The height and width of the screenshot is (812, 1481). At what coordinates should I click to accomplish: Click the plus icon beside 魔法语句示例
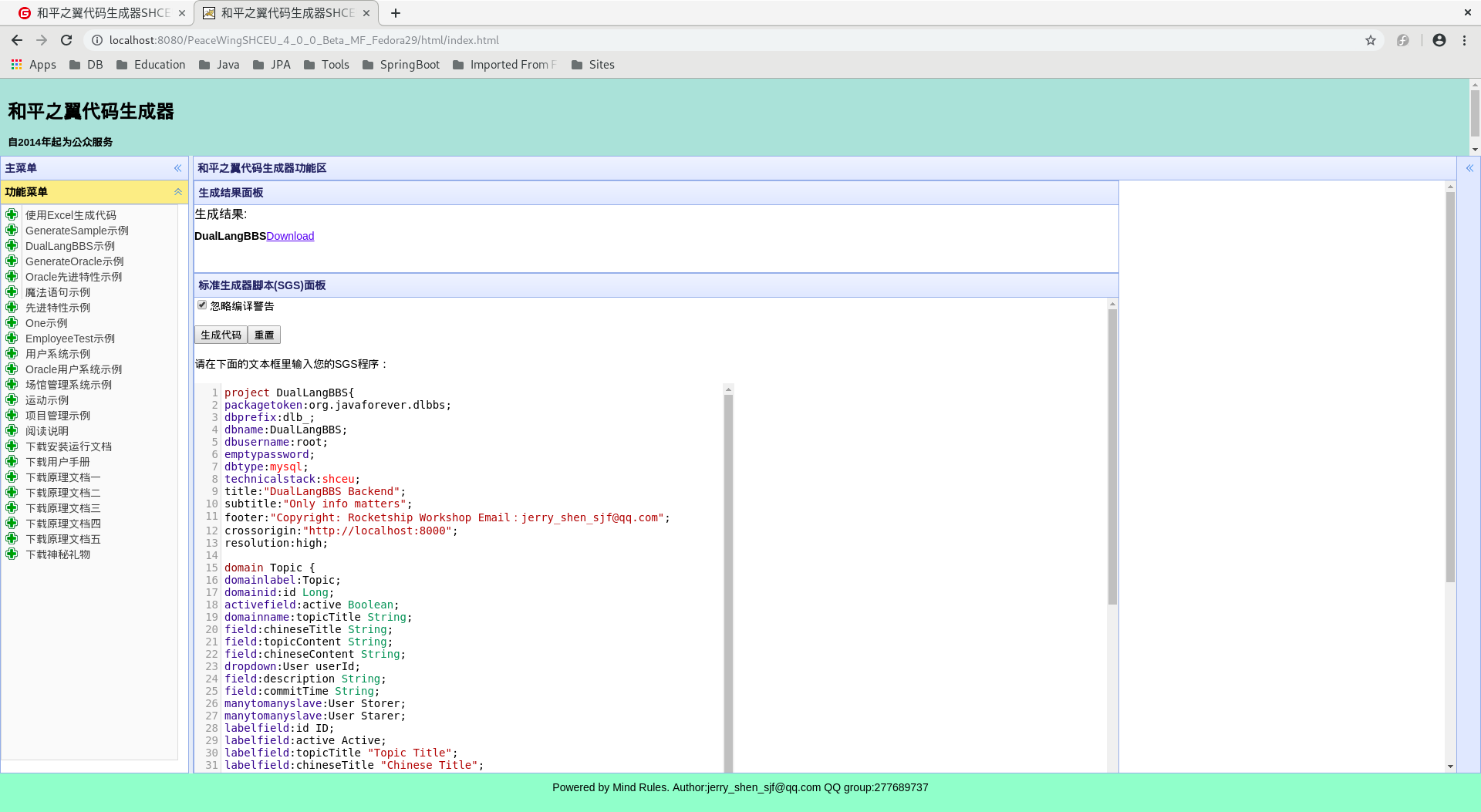point(12,291)
